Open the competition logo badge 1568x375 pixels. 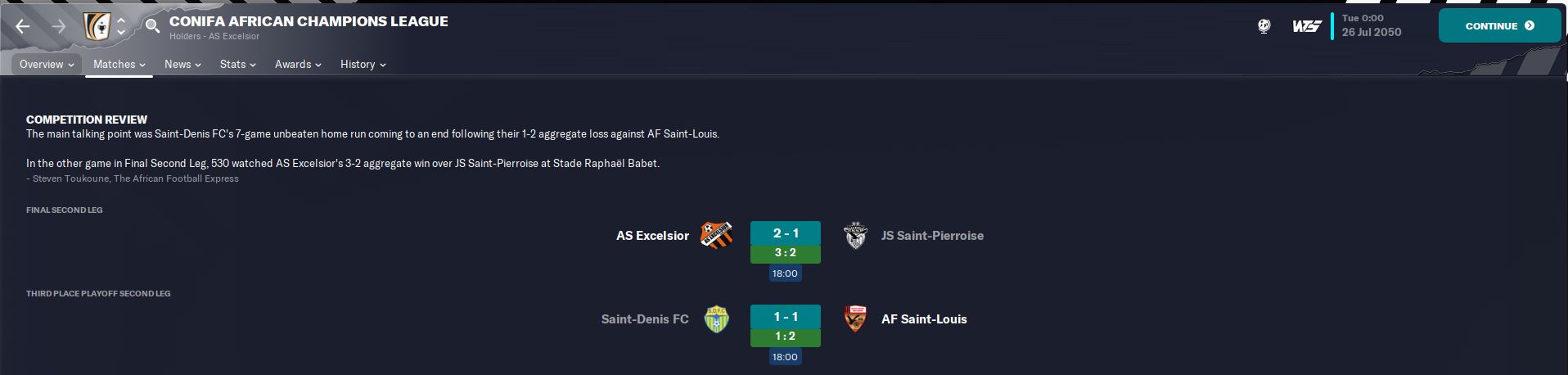point(97,26)
